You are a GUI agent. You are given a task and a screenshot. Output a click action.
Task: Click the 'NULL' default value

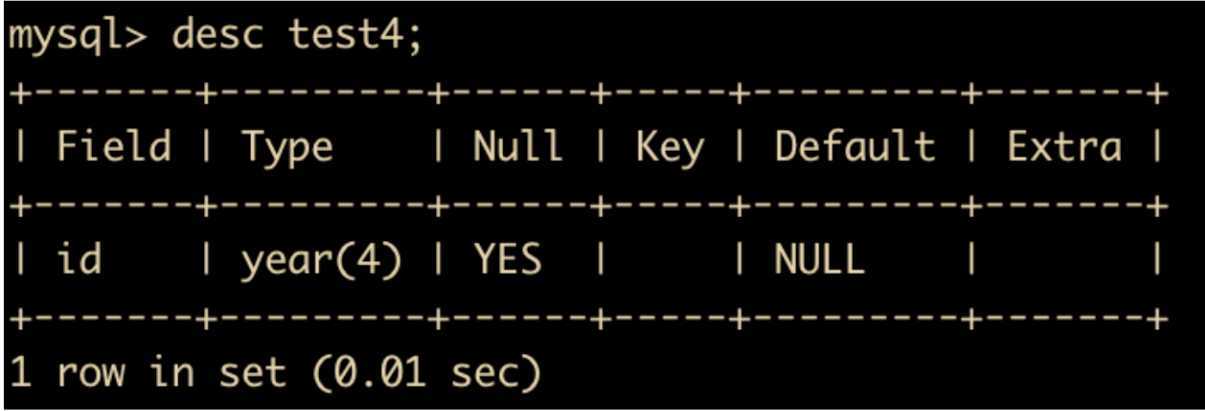point(819,261)
